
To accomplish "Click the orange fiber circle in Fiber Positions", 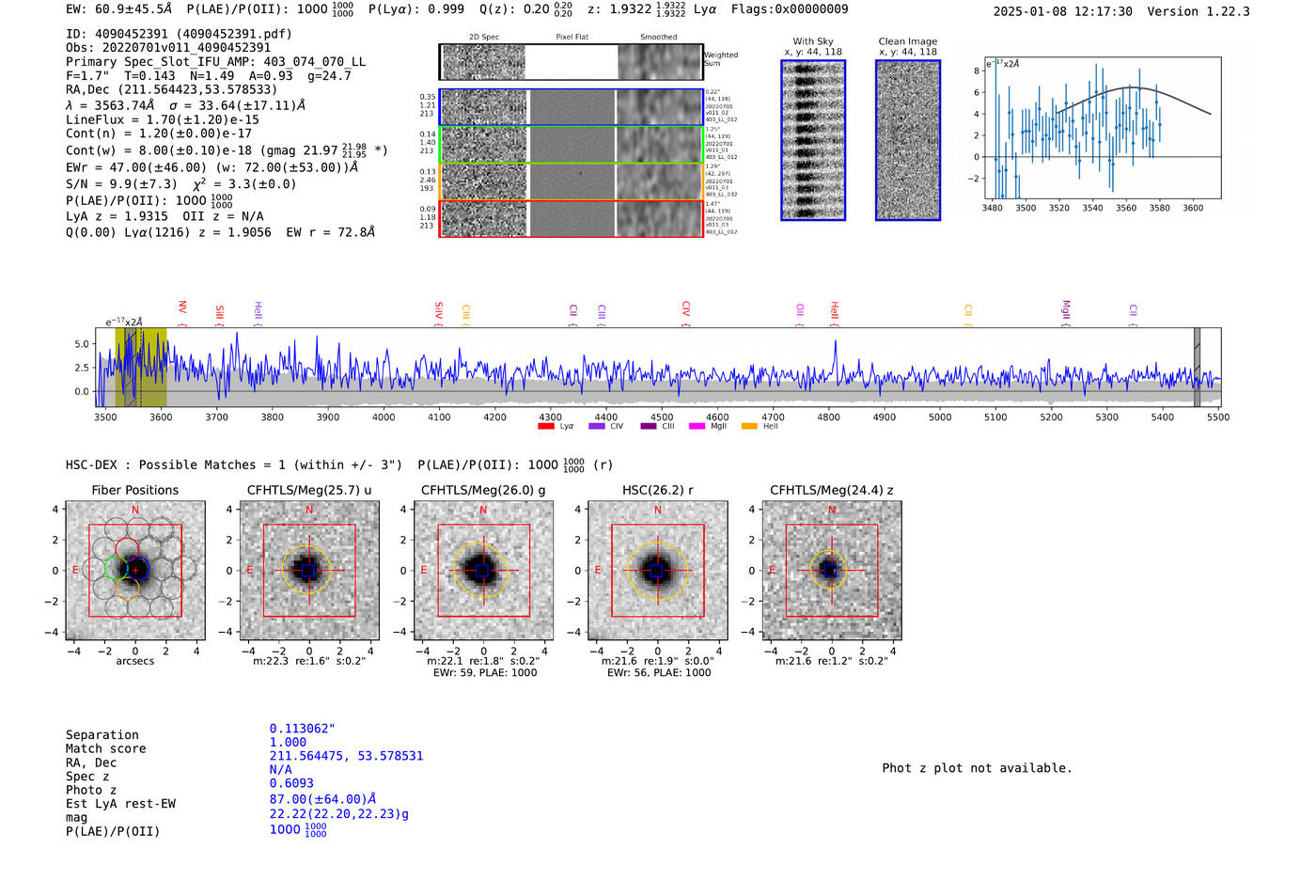I will (128, 589).
